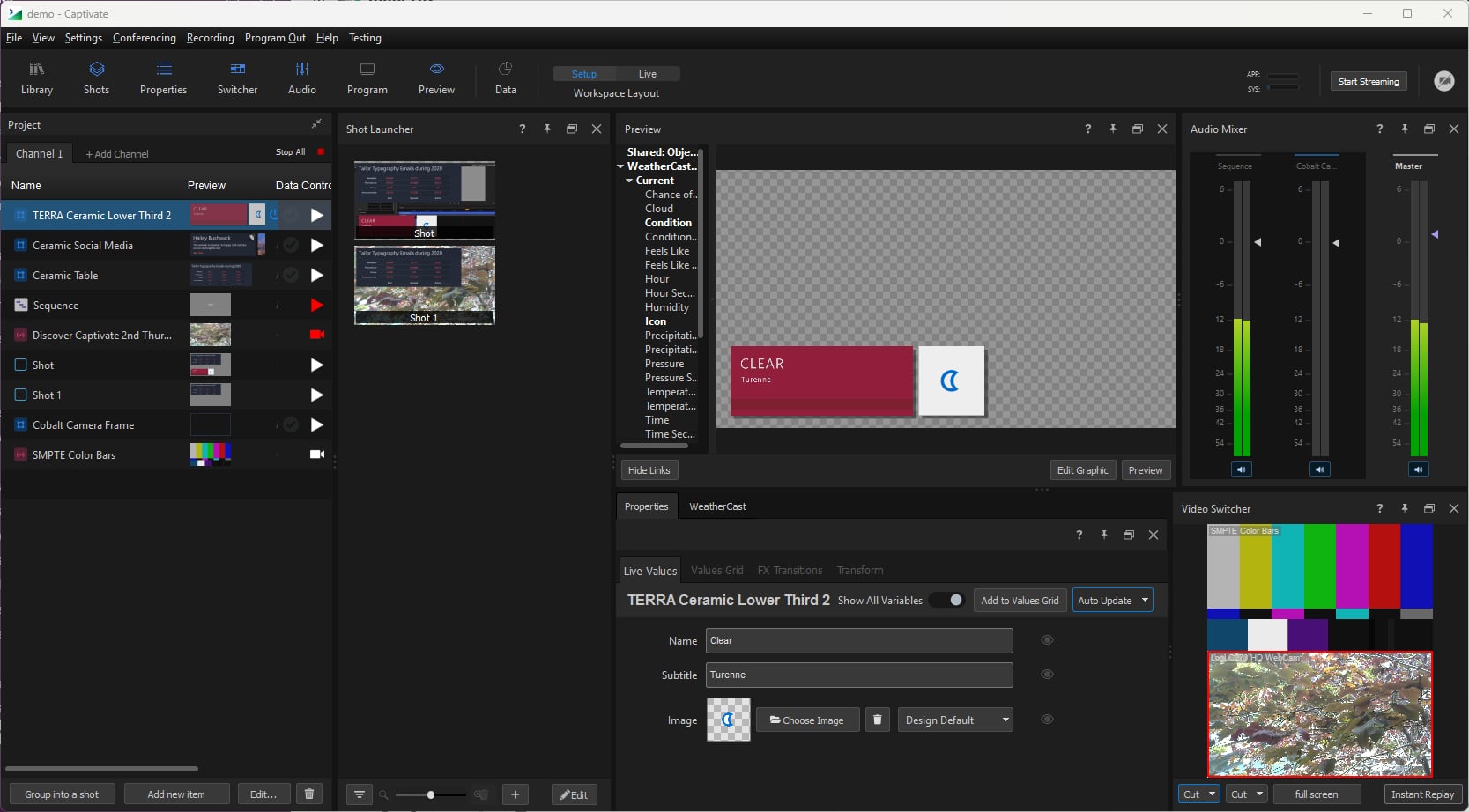Click the Start Streaming button
The image size is (1469, 812).
1369,81
